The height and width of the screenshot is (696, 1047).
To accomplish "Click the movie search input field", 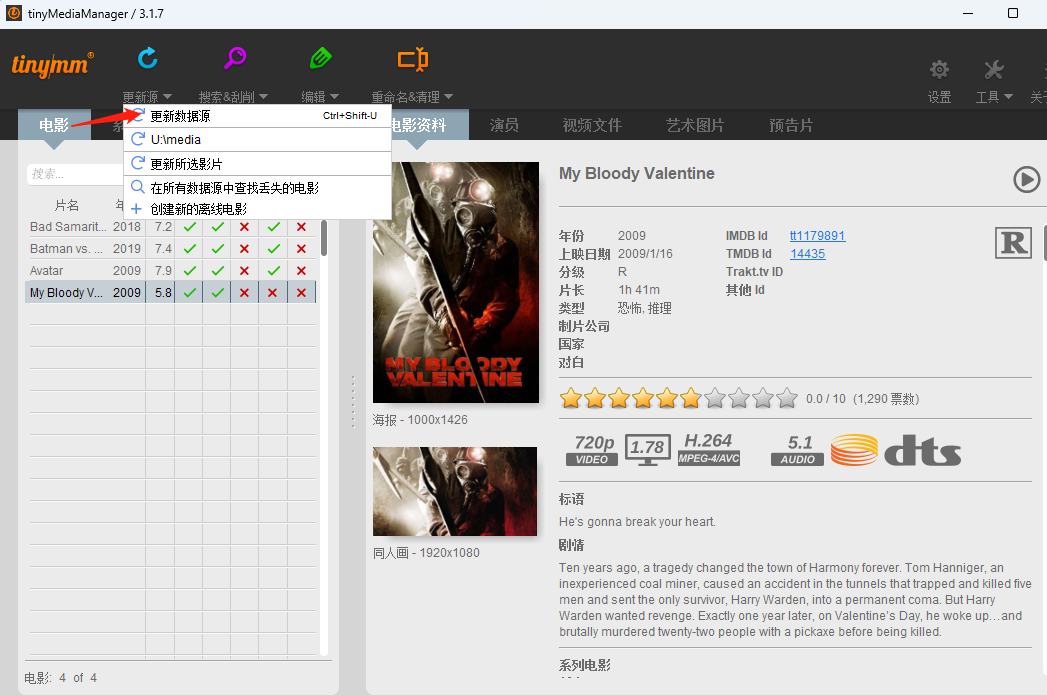I will click(75, 174).
